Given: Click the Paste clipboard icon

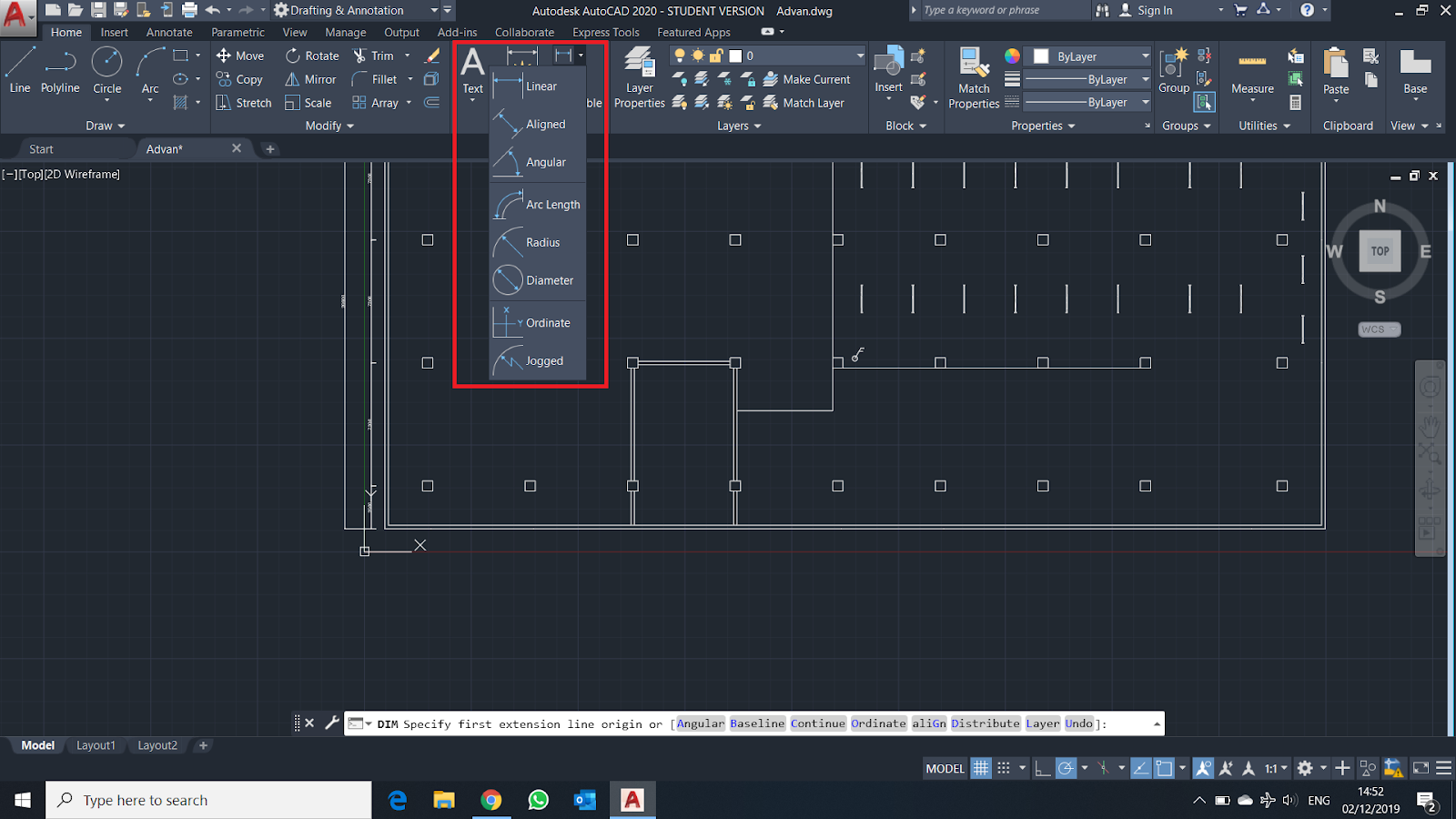Looking at the screenshot, I should click(x=1336, y=71).
